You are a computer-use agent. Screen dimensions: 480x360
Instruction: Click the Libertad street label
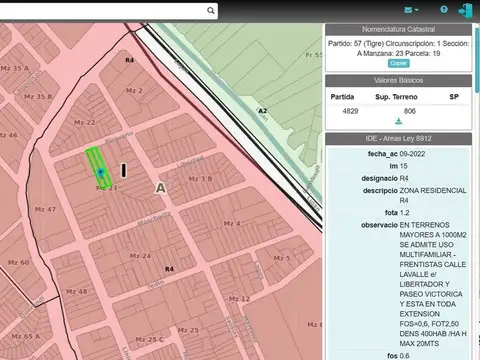(190, 162)
